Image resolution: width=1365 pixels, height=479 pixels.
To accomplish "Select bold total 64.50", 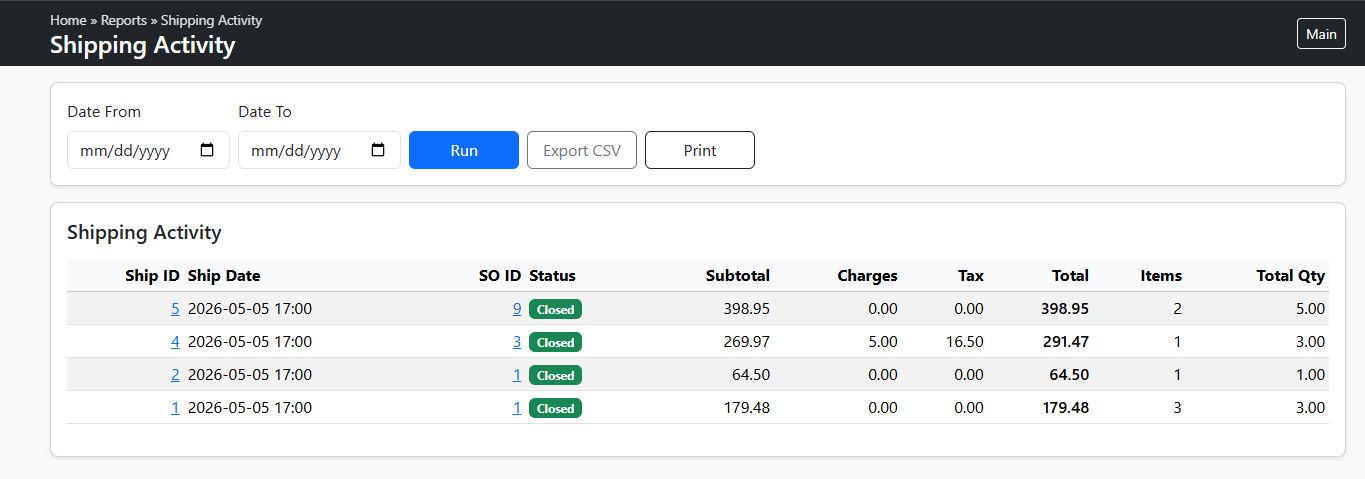I will tap(1069, 374).
